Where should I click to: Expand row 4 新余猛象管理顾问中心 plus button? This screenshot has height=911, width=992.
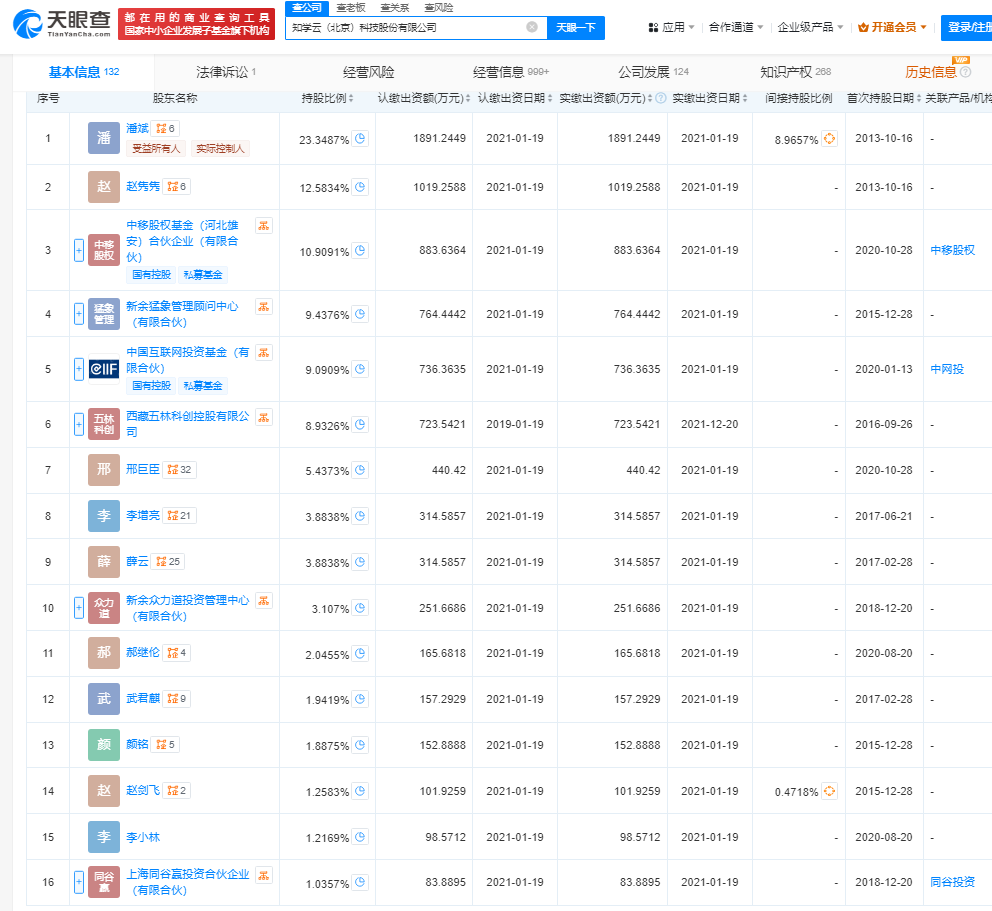78,314
